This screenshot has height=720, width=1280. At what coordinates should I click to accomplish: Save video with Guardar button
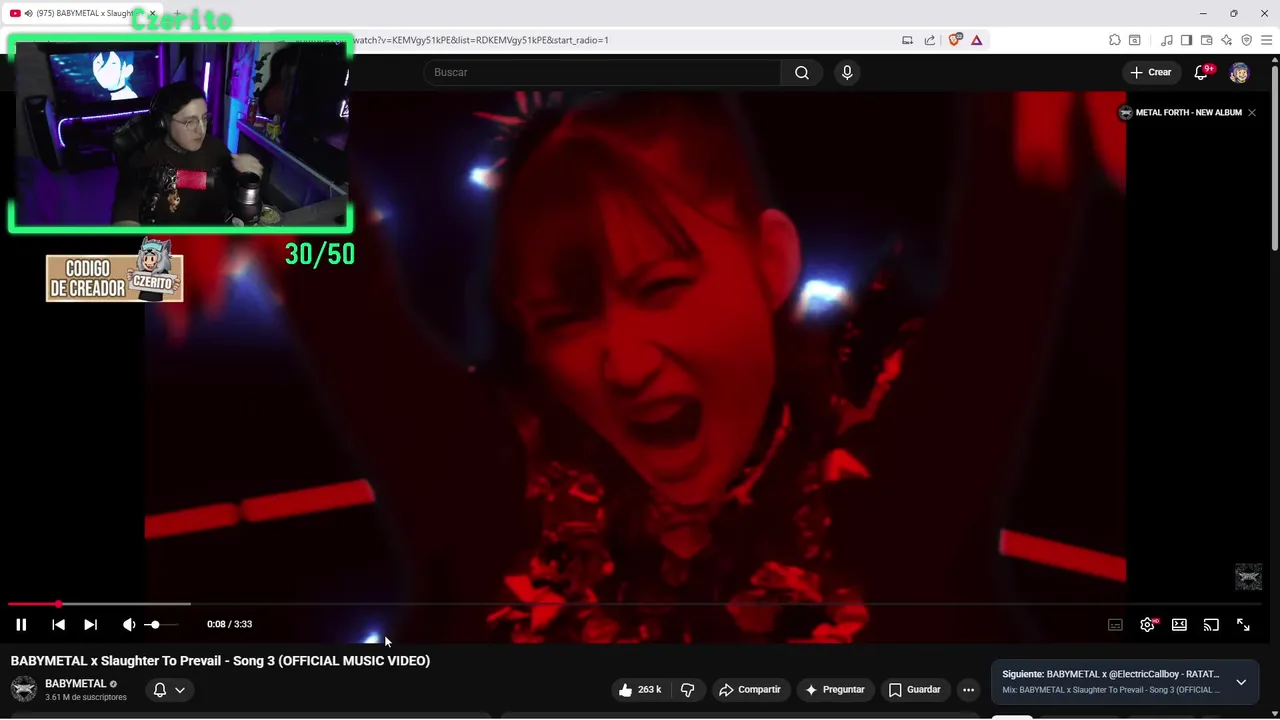[914, 689]
